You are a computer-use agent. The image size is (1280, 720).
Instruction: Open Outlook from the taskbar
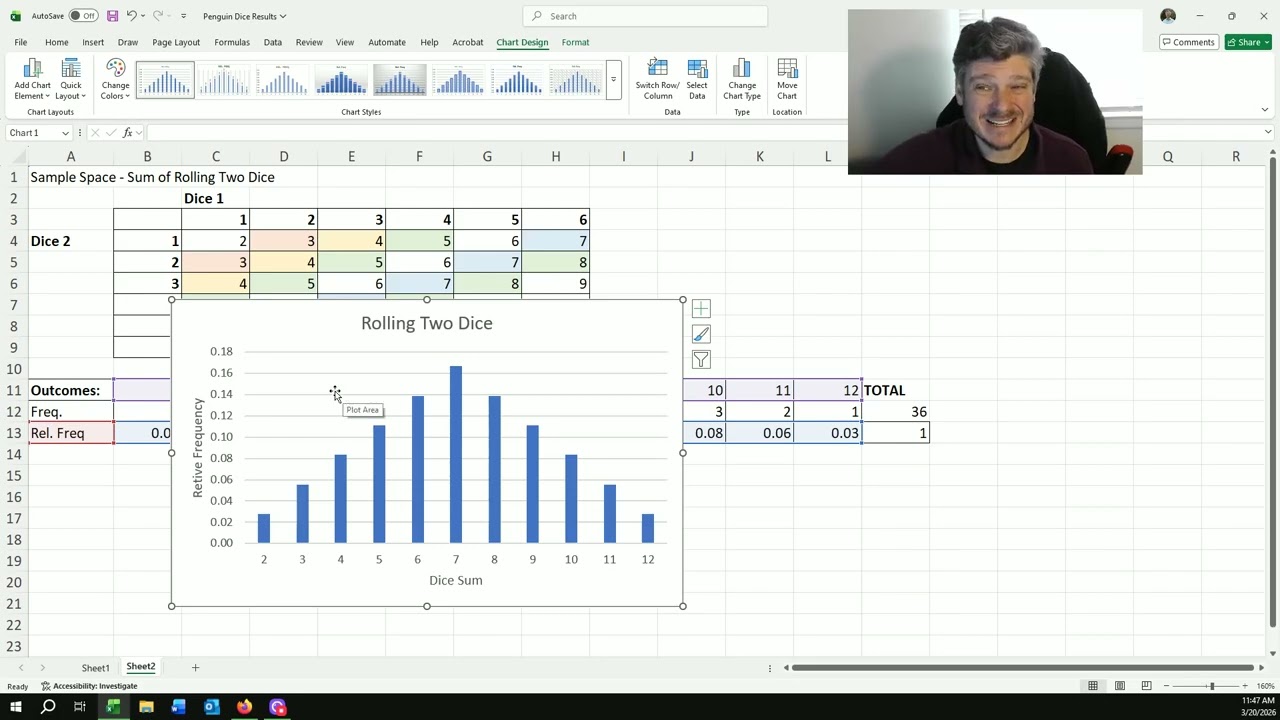(212, 707)
